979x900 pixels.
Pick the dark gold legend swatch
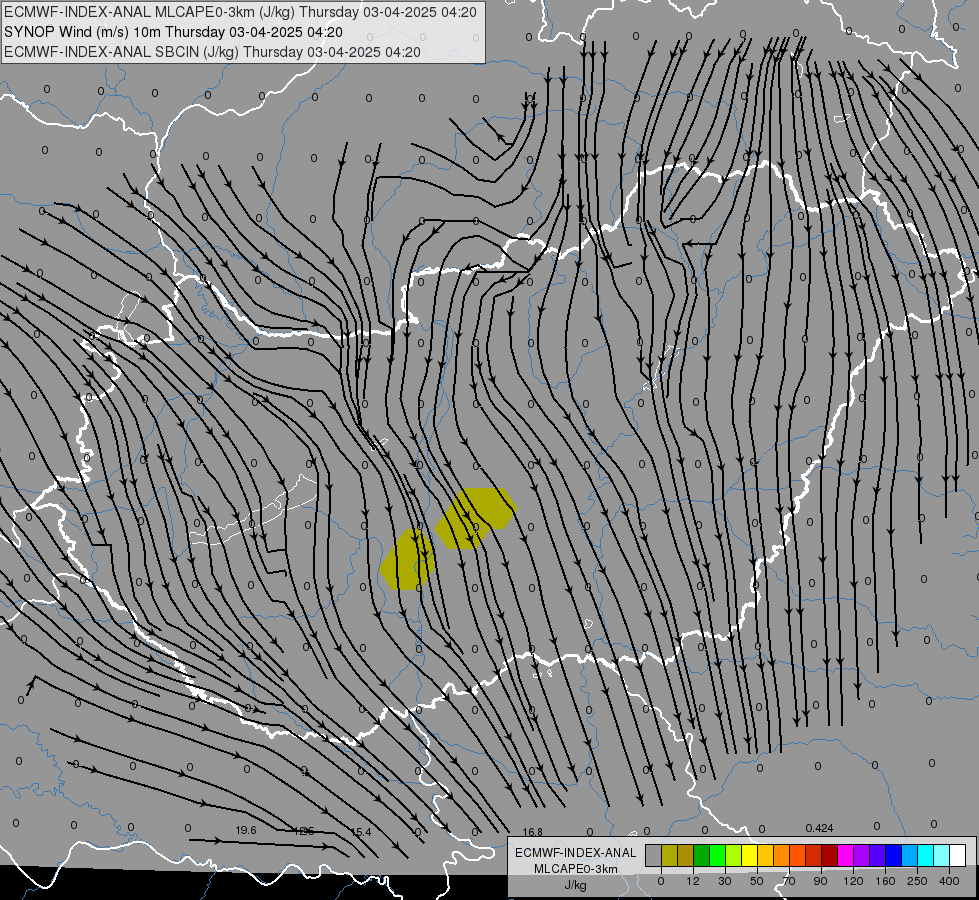pos(686,855)
